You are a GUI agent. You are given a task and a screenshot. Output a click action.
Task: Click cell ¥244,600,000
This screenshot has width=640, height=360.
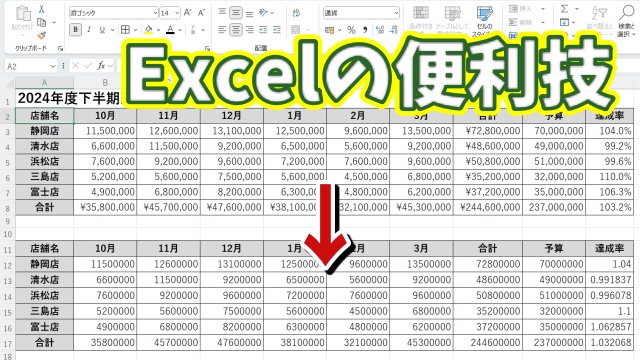point(488,207)
